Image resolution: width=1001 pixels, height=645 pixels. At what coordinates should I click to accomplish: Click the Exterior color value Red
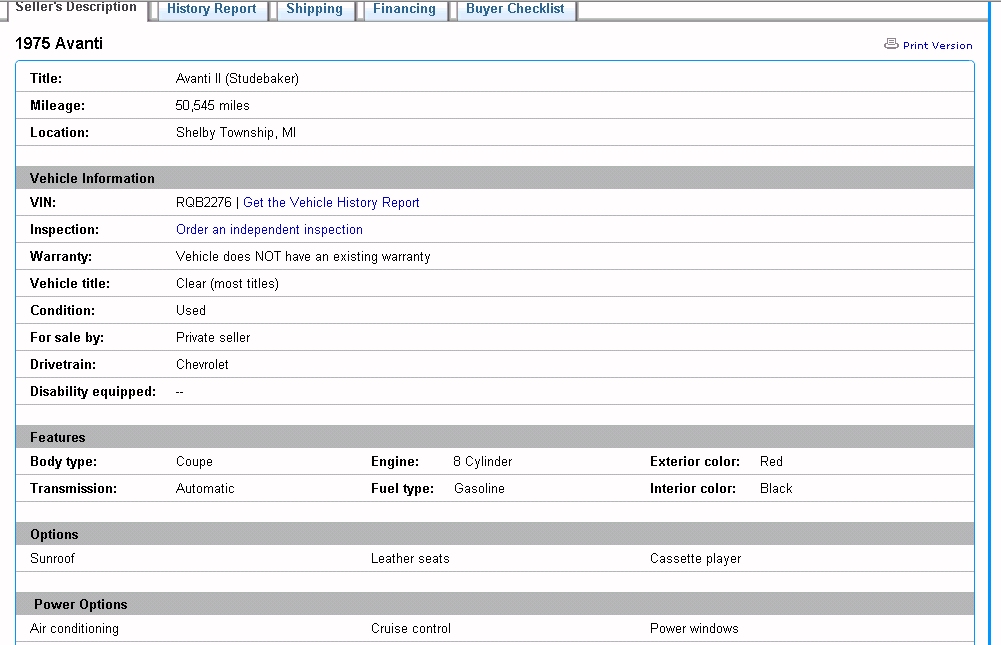pos(771,462)
